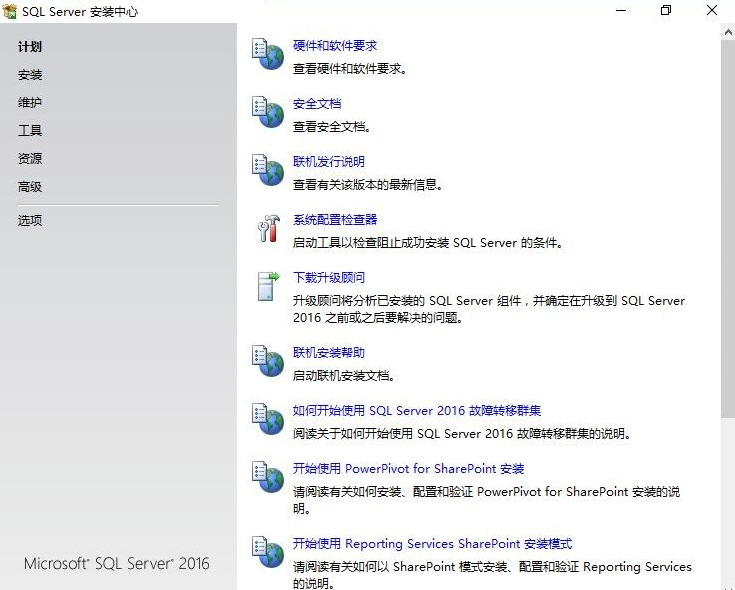Click the globe icon beside 故障转移群集 link
Image resolution: width=735 pixels, height=590 pixels.
coord(268,419)
